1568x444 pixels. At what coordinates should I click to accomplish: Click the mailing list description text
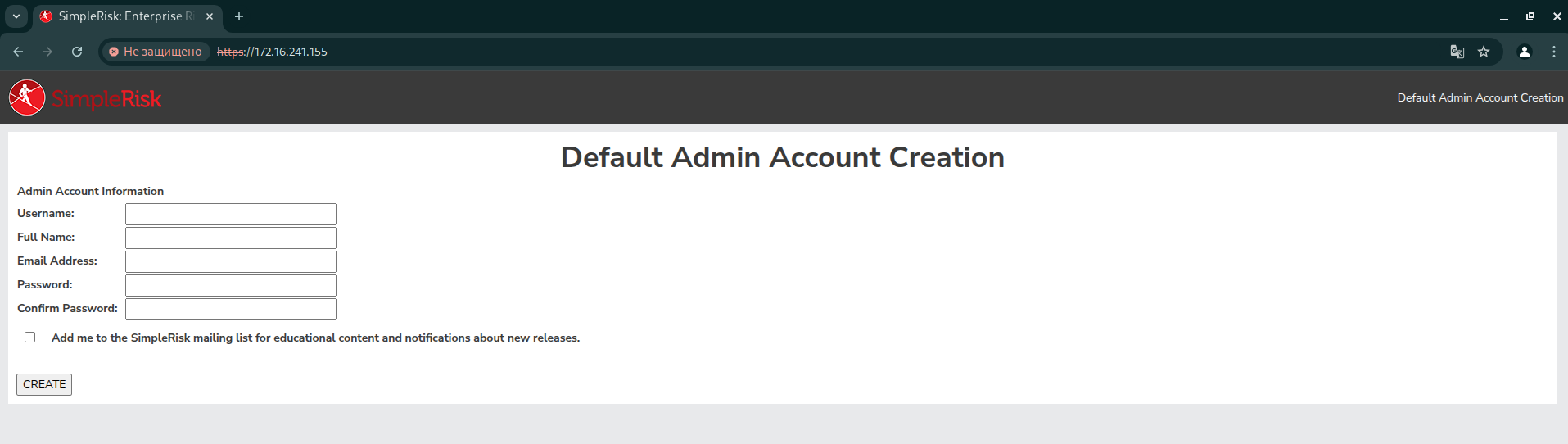point(315,338)
